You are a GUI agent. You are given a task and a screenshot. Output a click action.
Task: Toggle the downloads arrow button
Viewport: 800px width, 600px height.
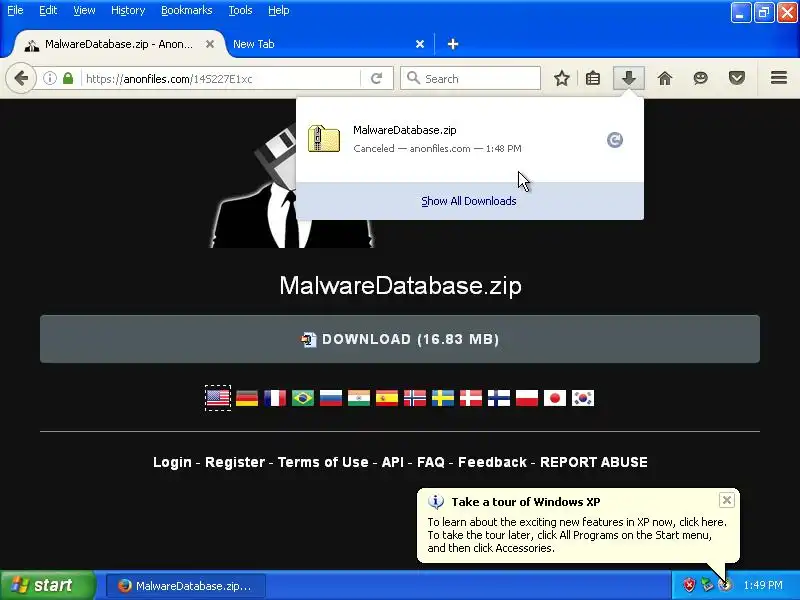pos(629,79)
